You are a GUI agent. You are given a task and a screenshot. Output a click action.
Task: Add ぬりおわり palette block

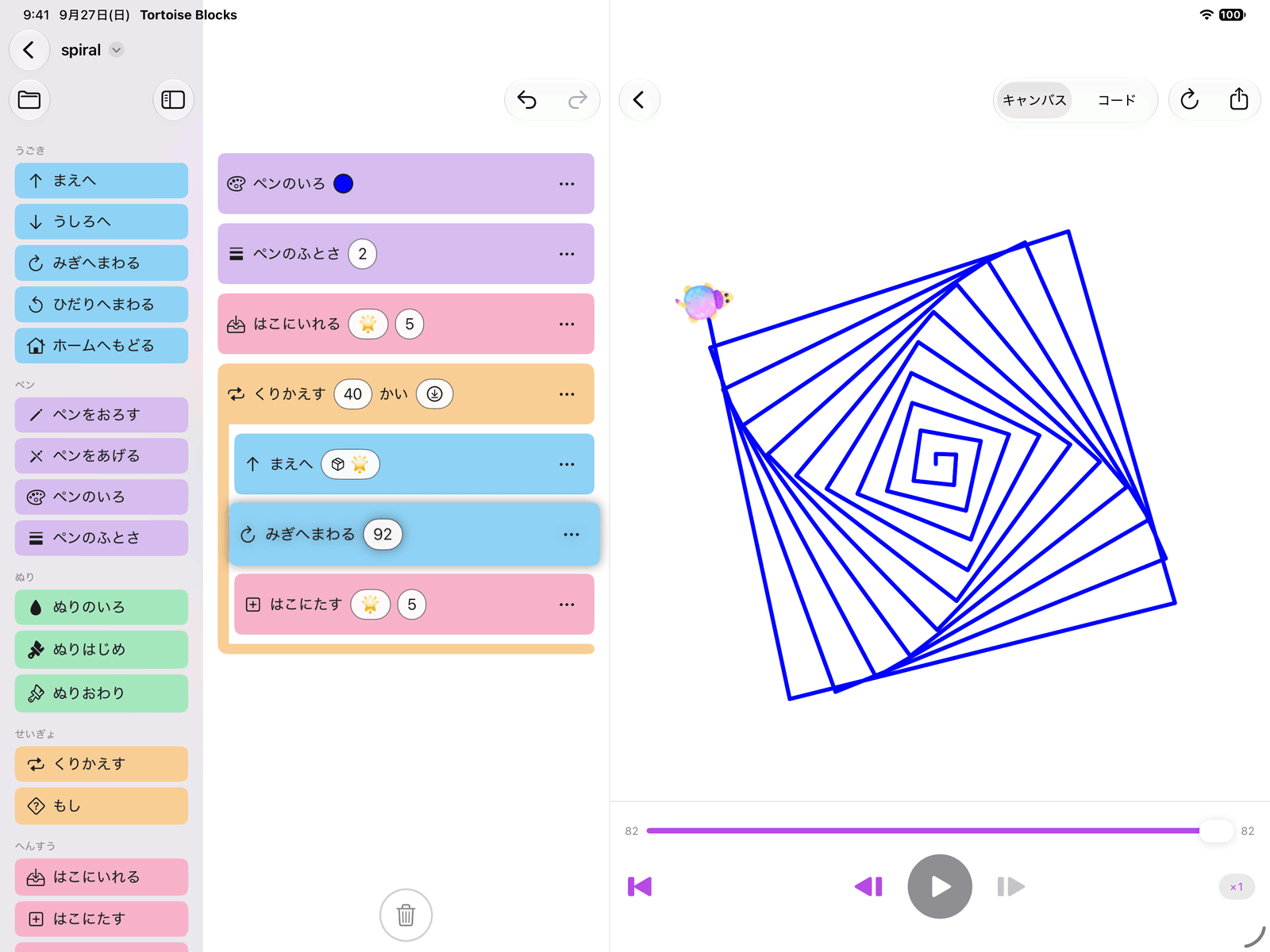pos(102,693)
